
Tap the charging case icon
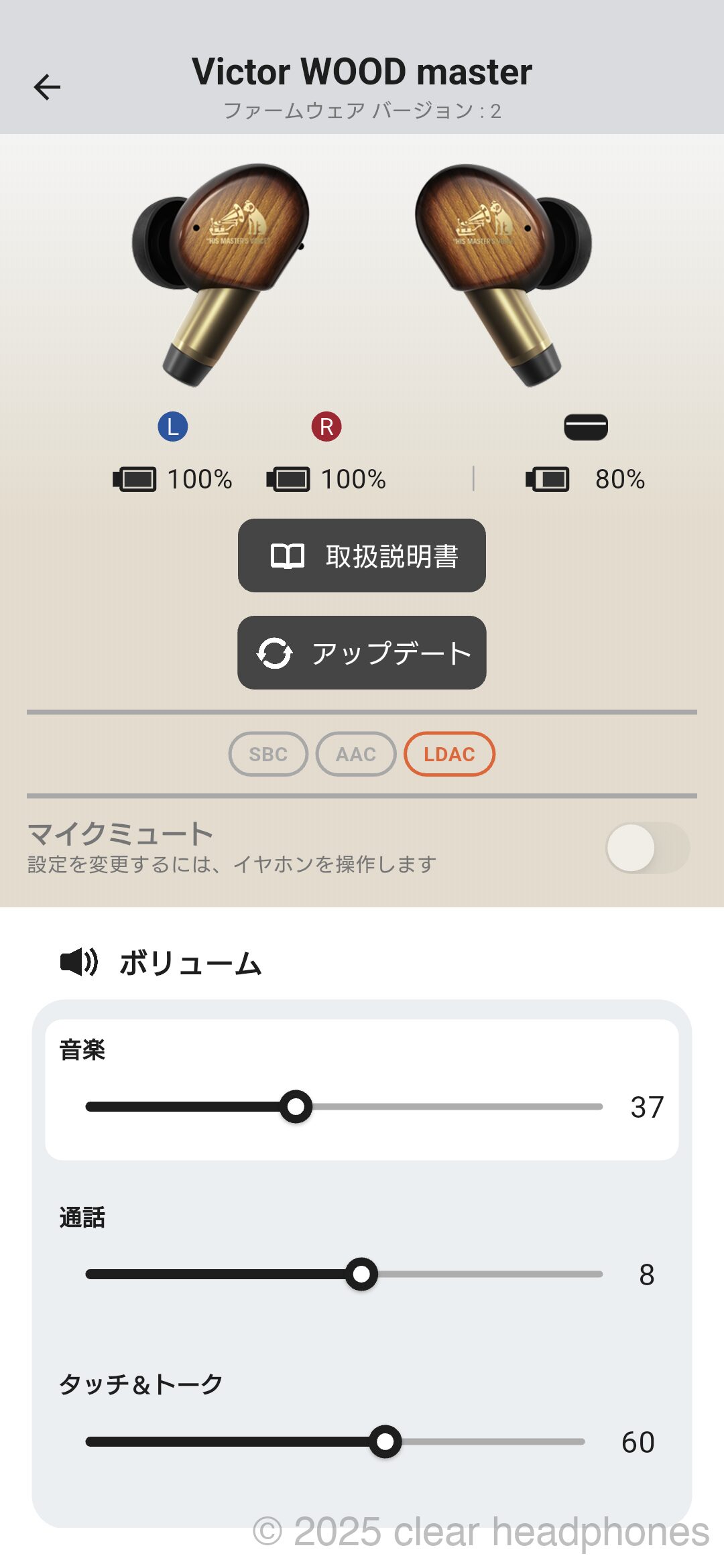pyautogui.click(x=586, y=427)
